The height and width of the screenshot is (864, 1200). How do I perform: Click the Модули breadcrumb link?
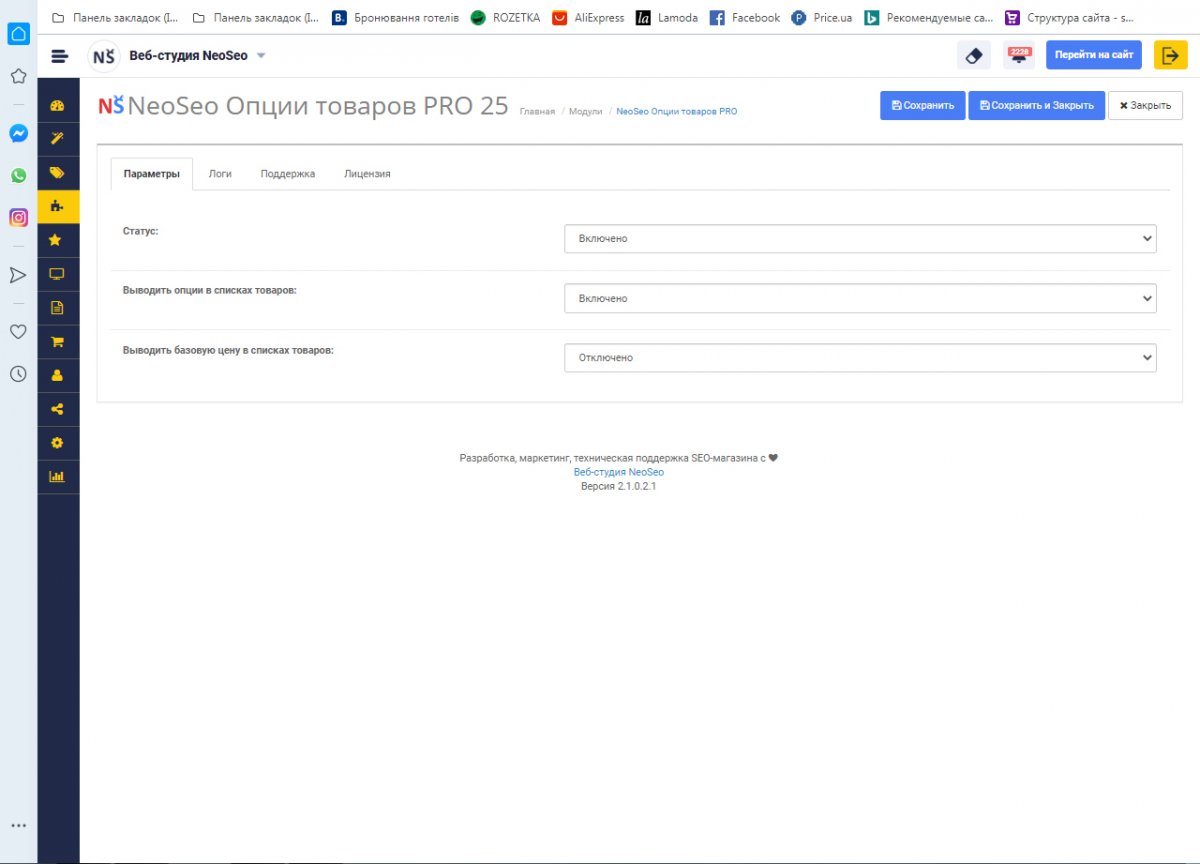pos(586,111)
